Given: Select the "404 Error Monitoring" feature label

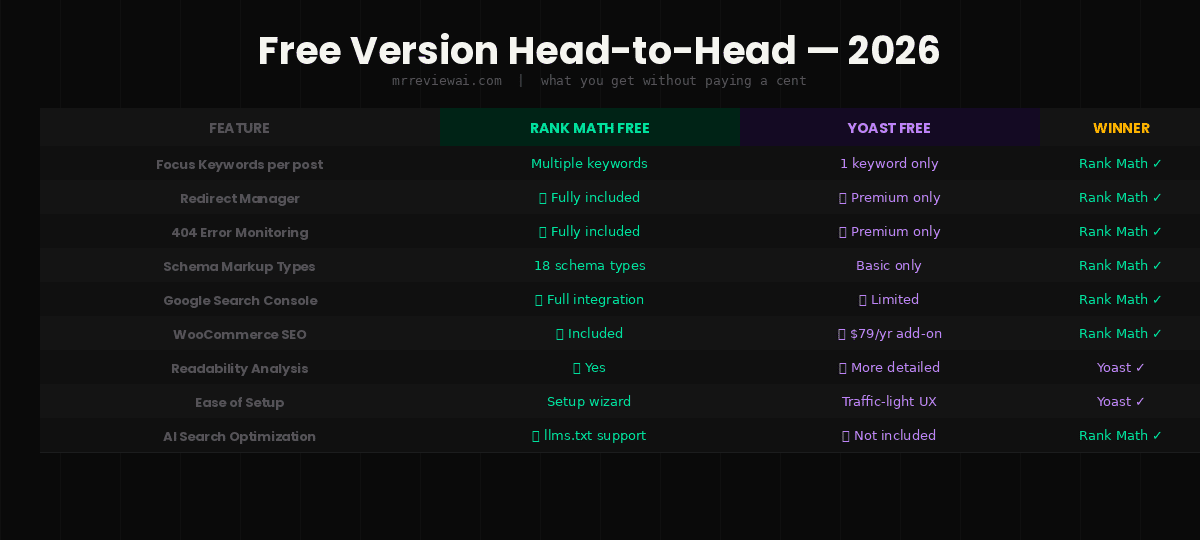Looking at the screenshot, I should pyautogui.click(x=240, y=232).
